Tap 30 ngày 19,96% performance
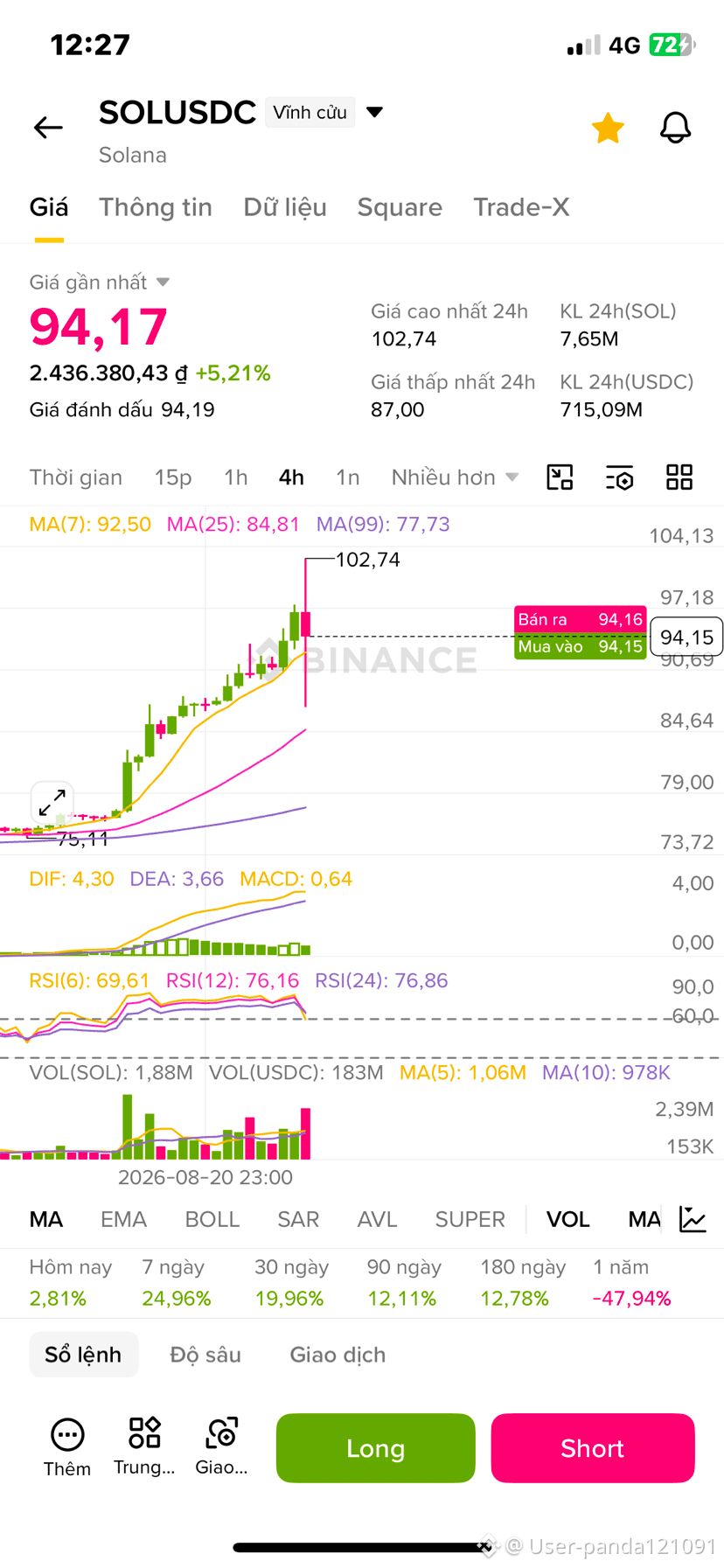This screenshot has height=1568, width=724. tap(292, 1283)
